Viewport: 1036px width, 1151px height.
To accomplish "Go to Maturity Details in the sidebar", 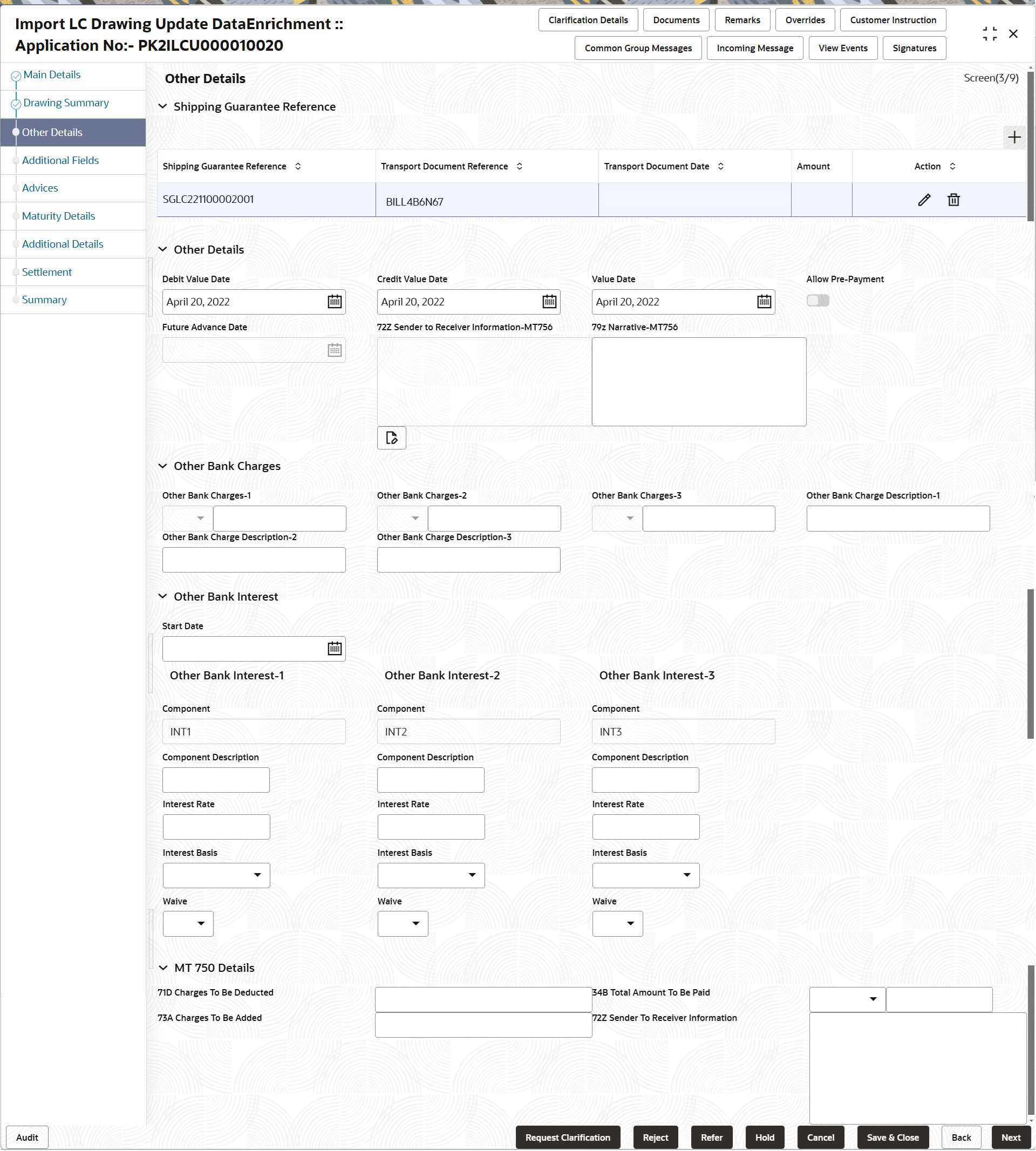I will 58,216.
